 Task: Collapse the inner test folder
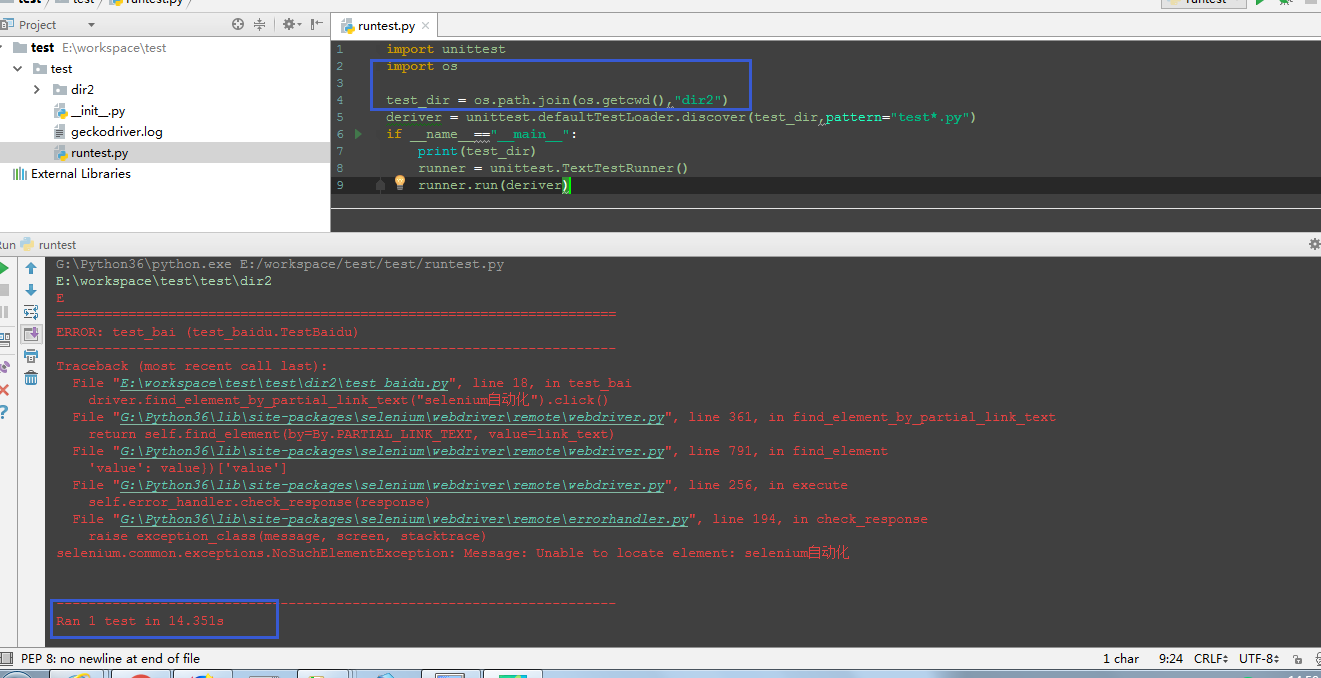pyautogui.click(x=18, y=69)
